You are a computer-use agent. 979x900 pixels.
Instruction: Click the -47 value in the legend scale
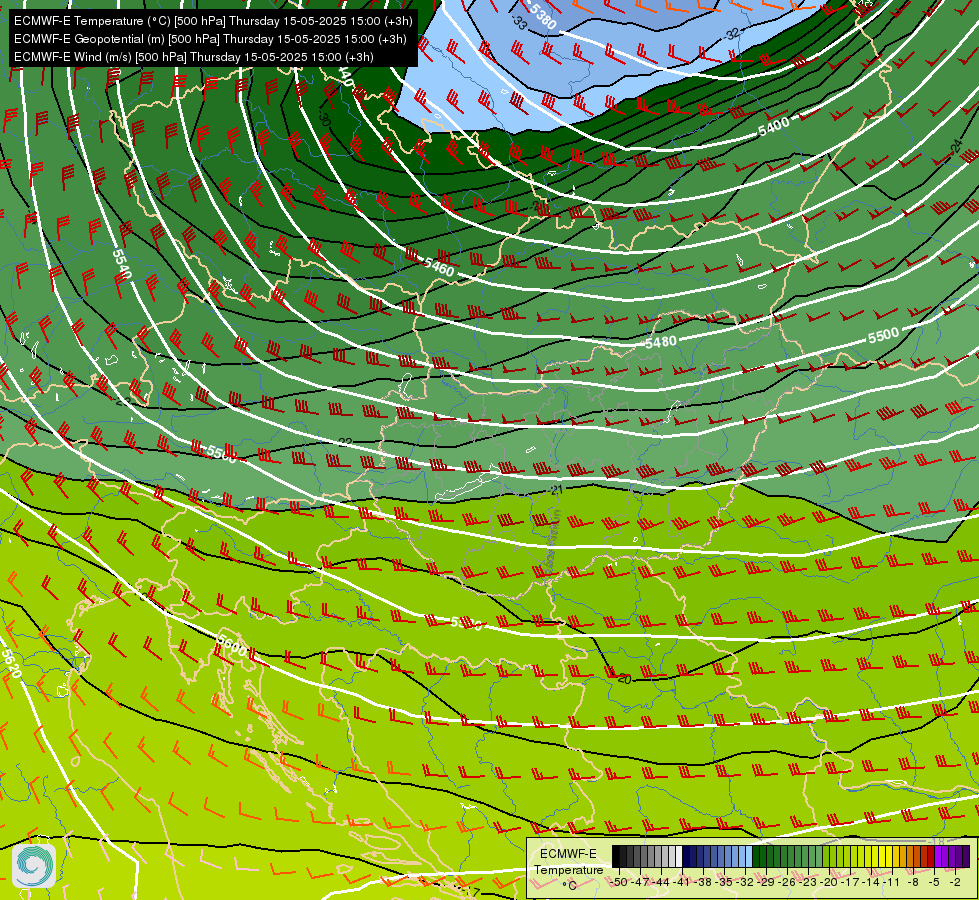[x=641, y=882]
